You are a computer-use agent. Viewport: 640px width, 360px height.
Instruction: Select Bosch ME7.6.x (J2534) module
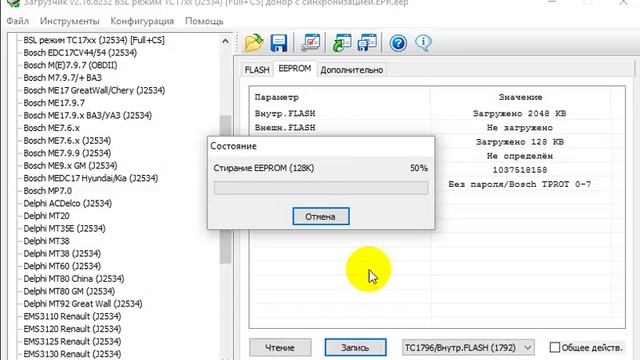[x=67, y=140]
